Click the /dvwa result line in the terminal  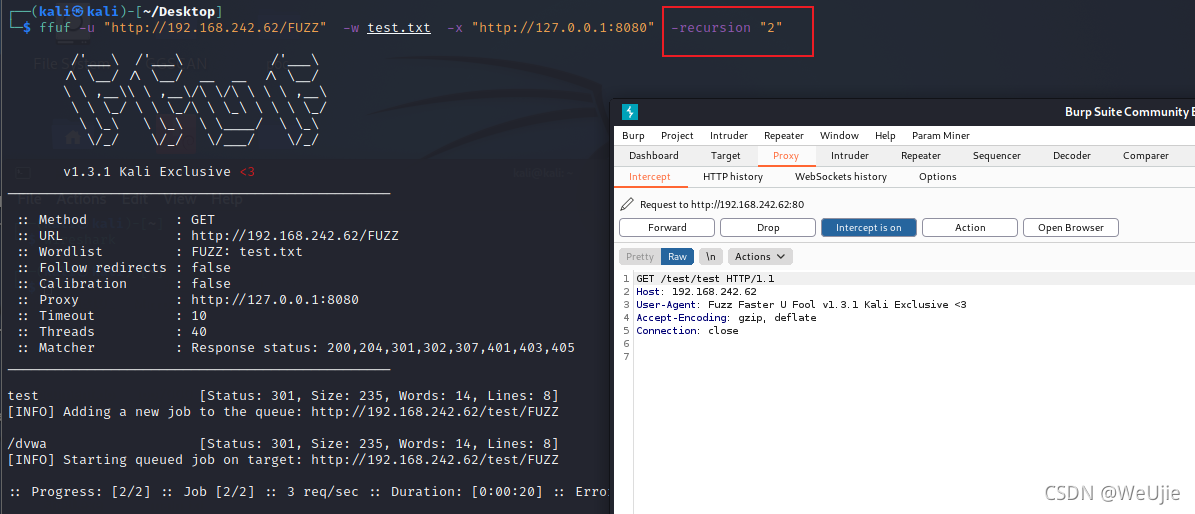click(x=283, y=444)
